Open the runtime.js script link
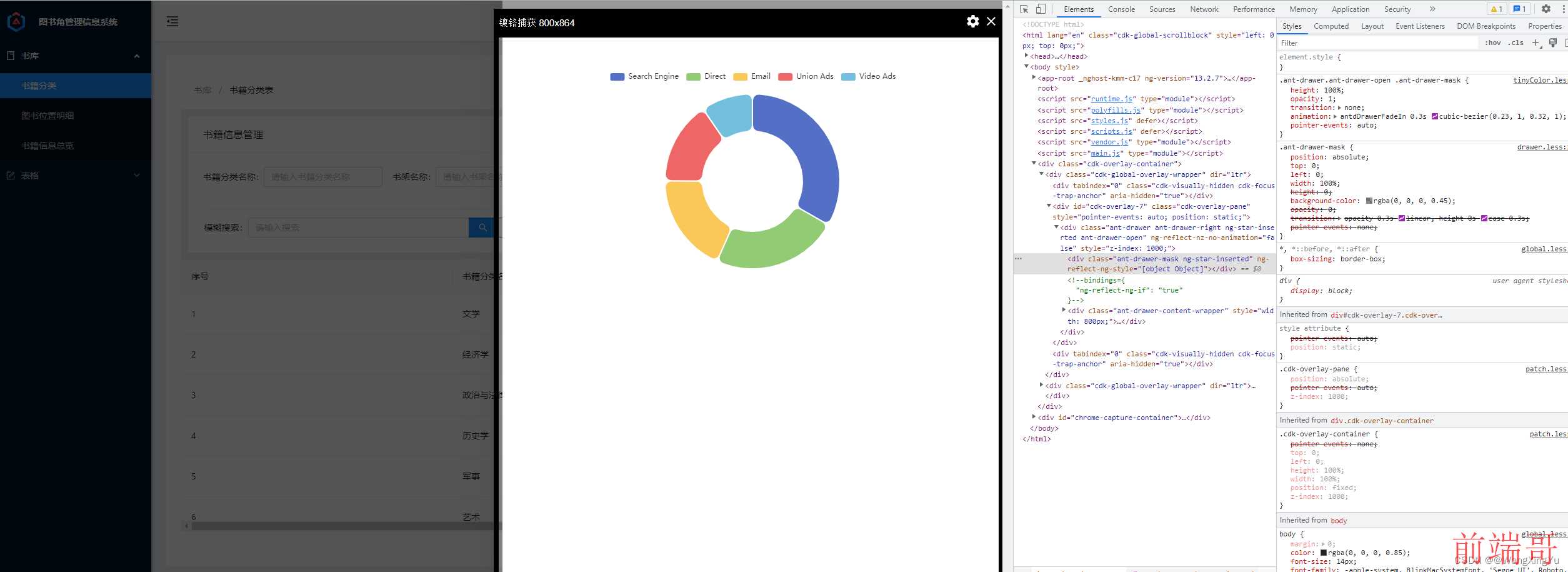This screenshot has height=572, width=1568. [x=1112, y=99]
